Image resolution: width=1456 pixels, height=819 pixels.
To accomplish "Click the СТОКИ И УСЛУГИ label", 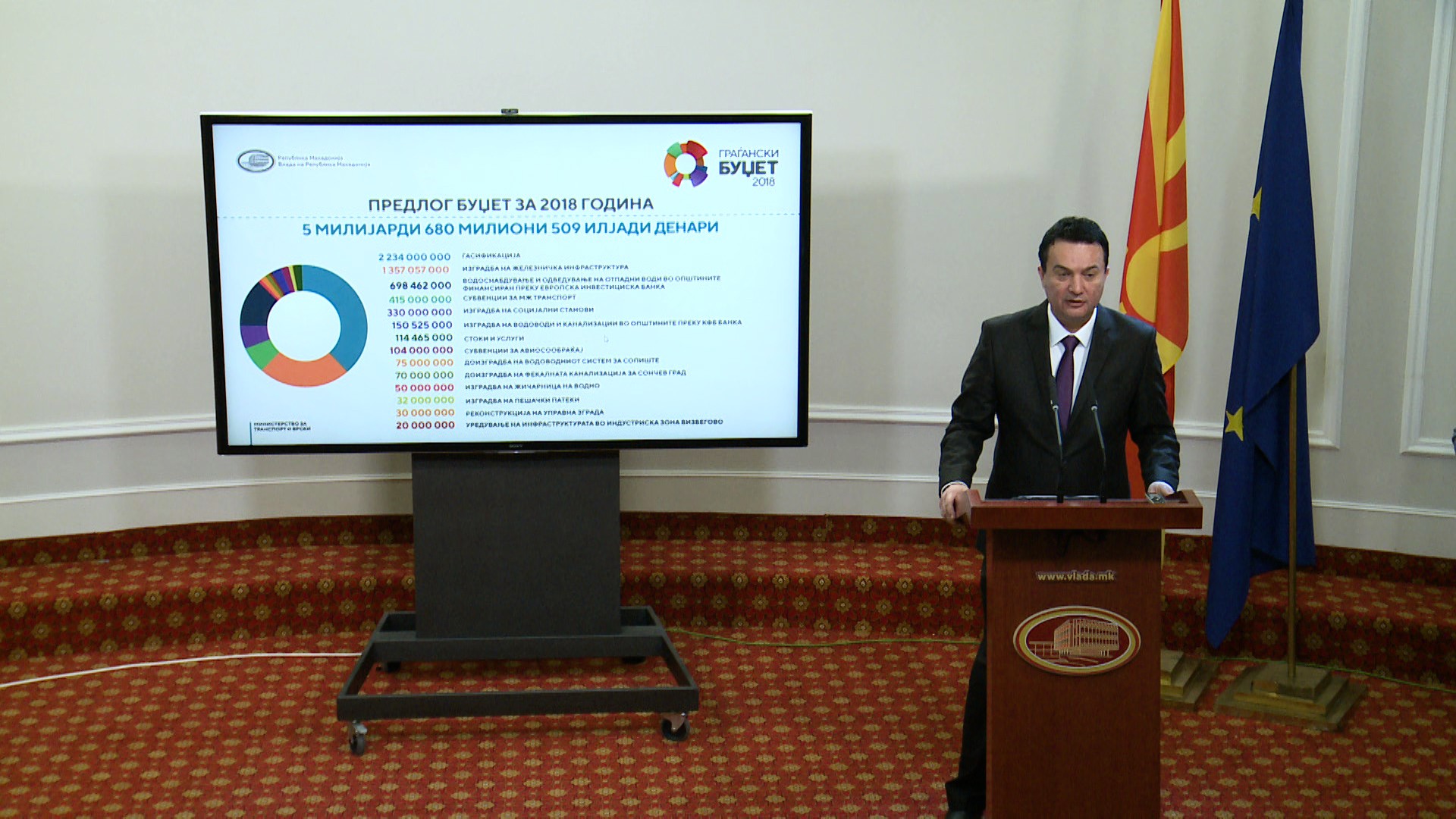I will tap(494, 338).
